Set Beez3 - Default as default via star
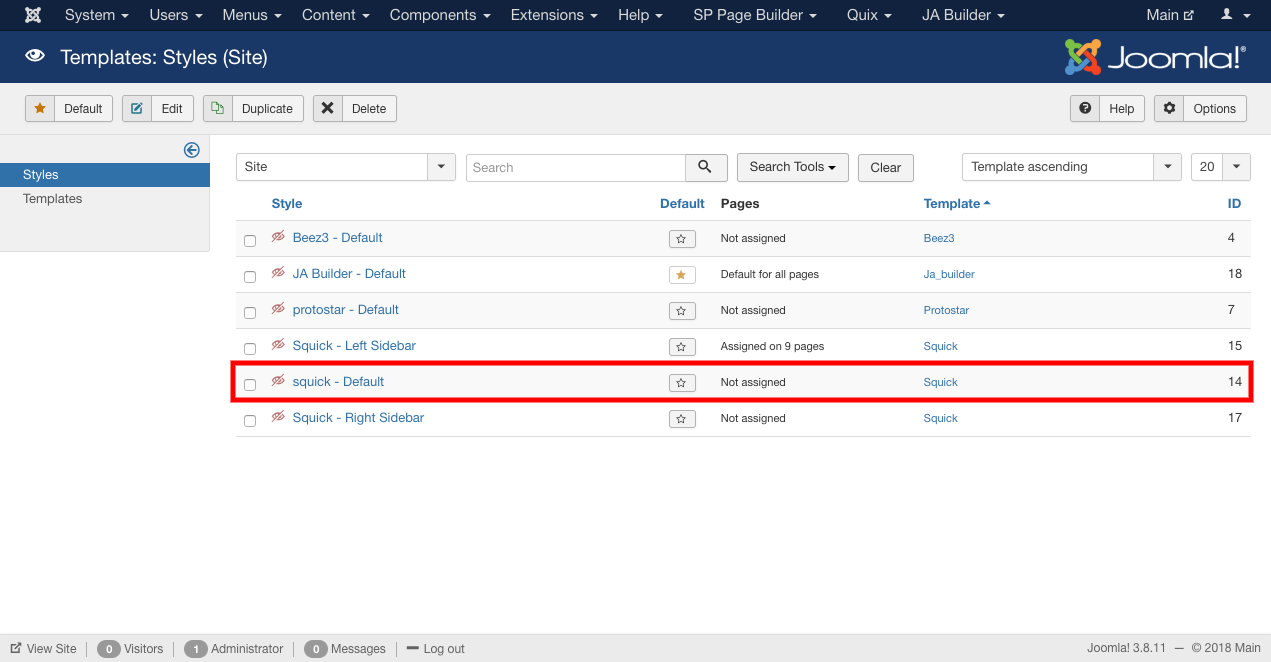Screen dimensions: 1271x662 click(681, 239)
